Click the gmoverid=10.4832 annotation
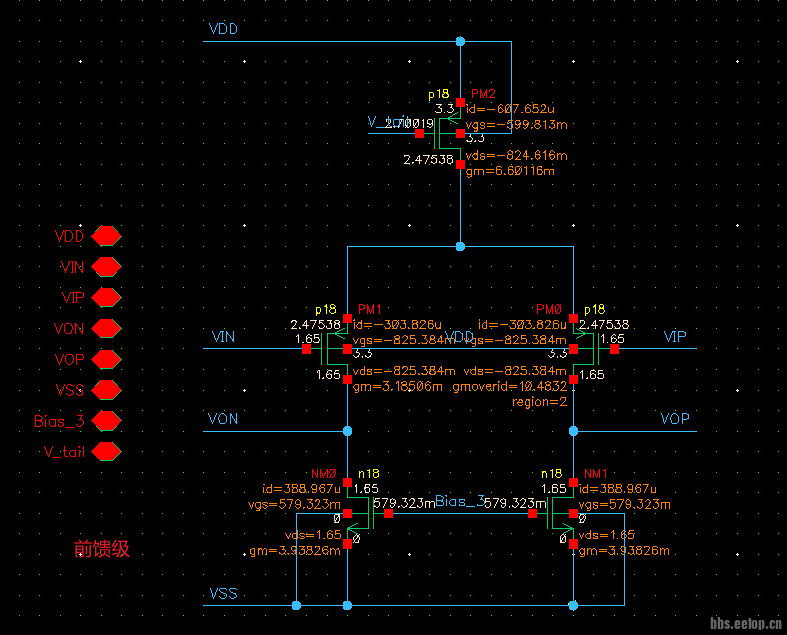The width and height of the screenshot is (787, 635). tap(510, 387)
